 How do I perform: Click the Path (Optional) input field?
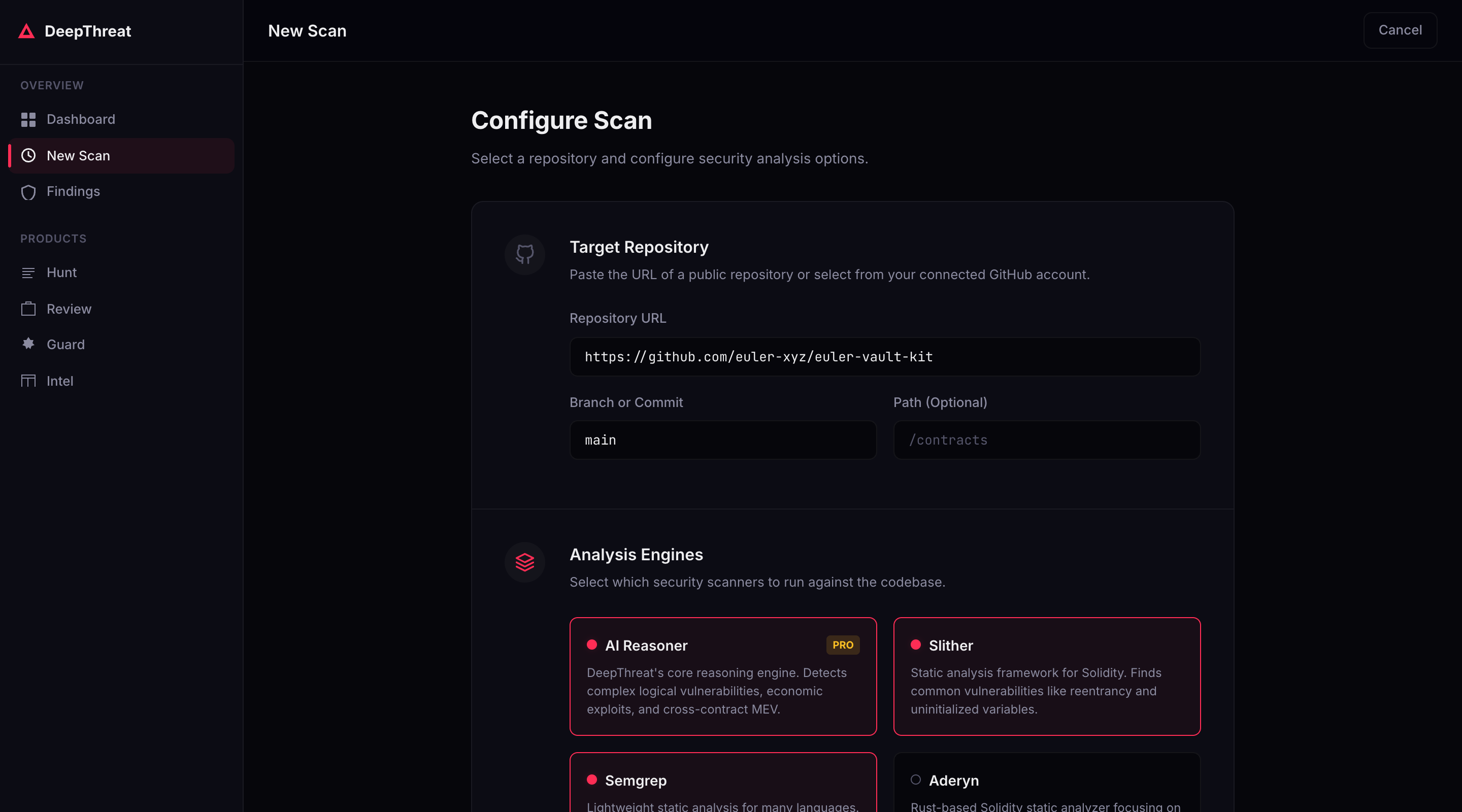[x=1046, y=440]
